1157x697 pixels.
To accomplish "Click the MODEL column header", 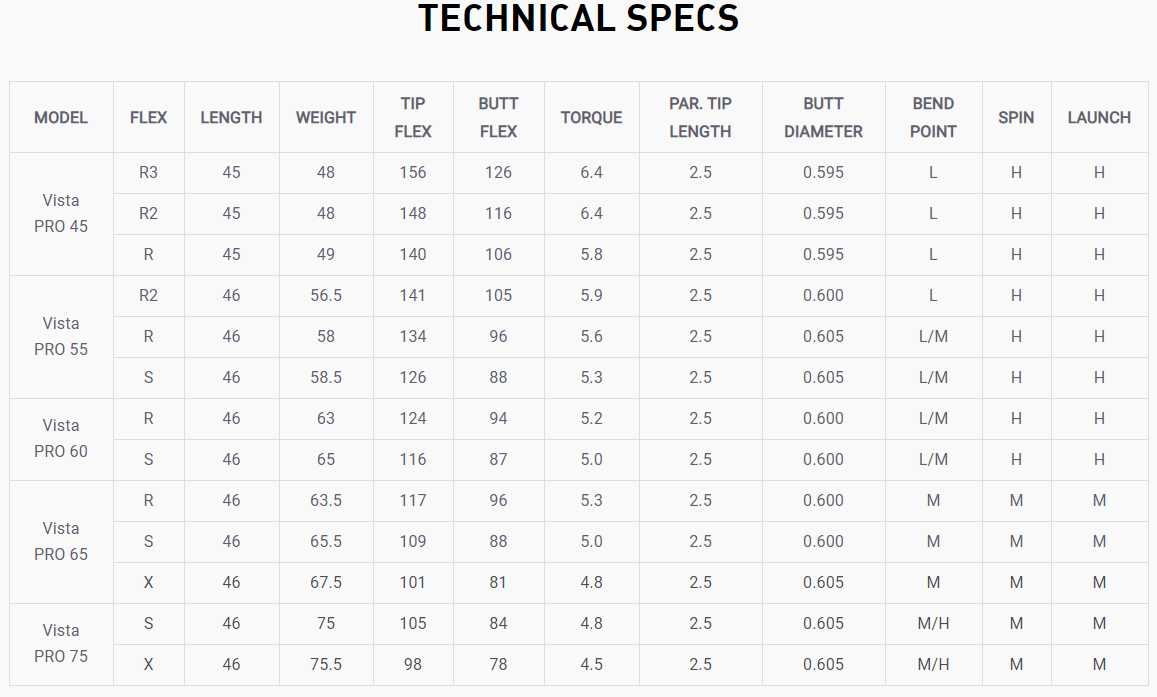I will [61, 117].
